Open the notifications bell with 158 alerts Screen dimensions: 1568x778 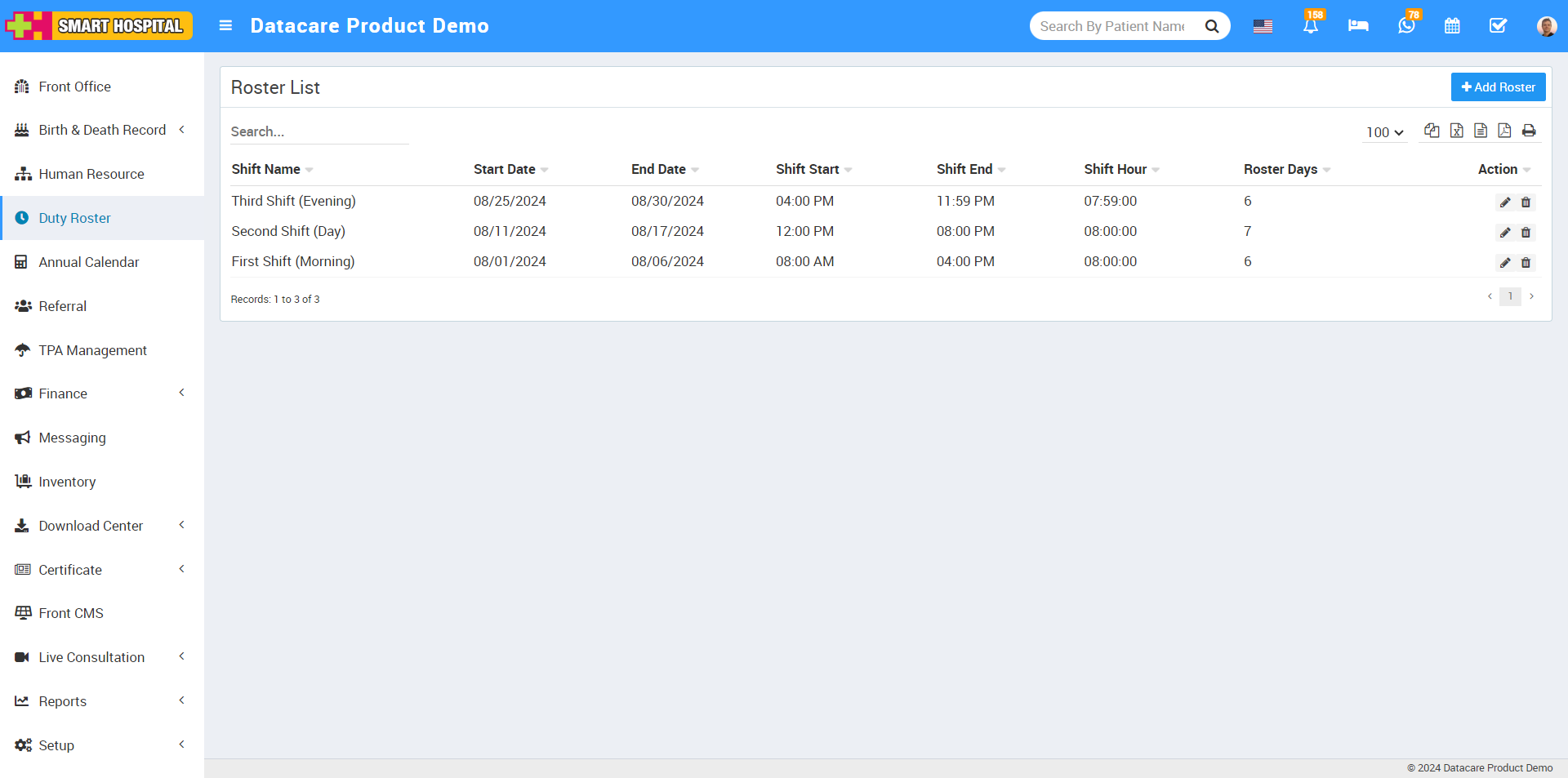tap(1311, 26)
